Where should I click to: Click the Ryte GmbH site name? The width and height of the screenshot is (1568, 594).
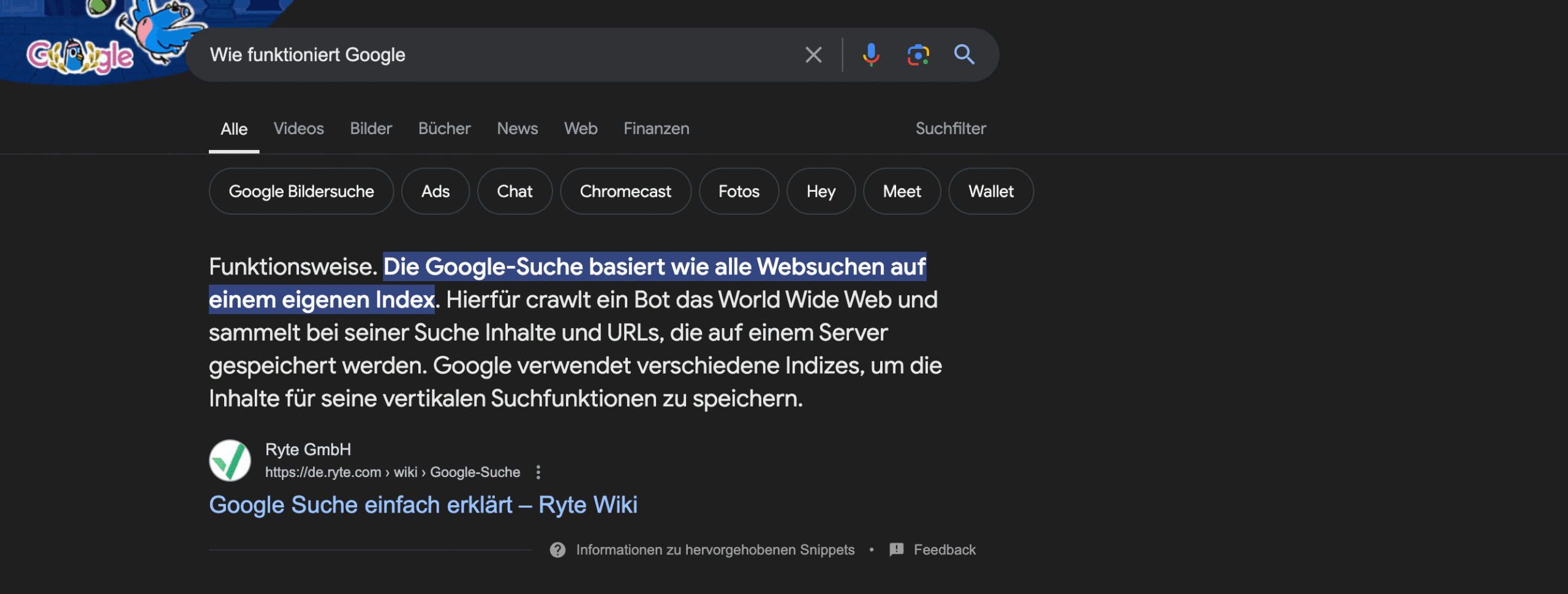coord(308,449)
